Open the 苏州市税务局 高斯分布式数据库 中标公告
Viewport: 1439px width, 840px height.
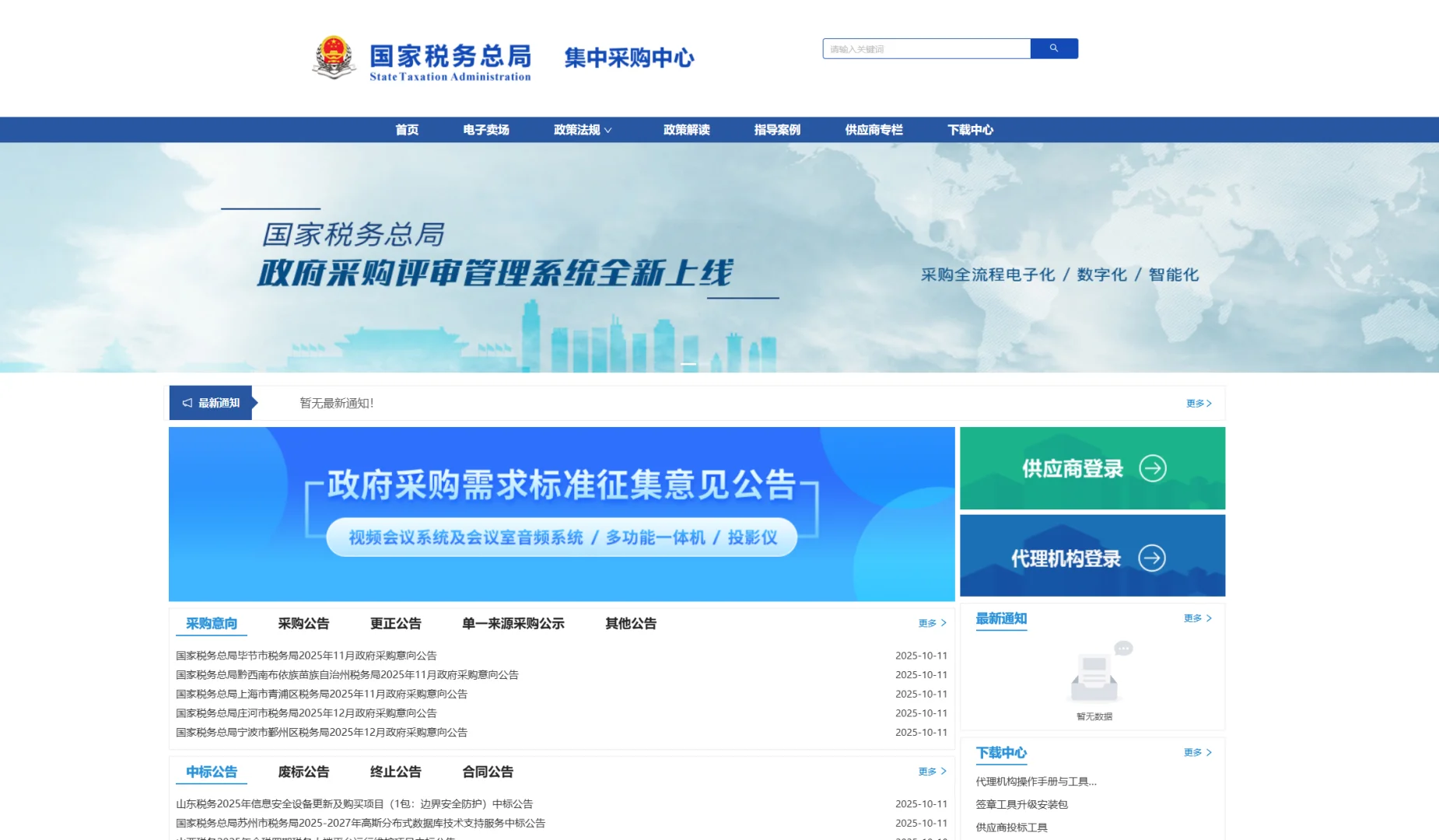coord(360,824)
